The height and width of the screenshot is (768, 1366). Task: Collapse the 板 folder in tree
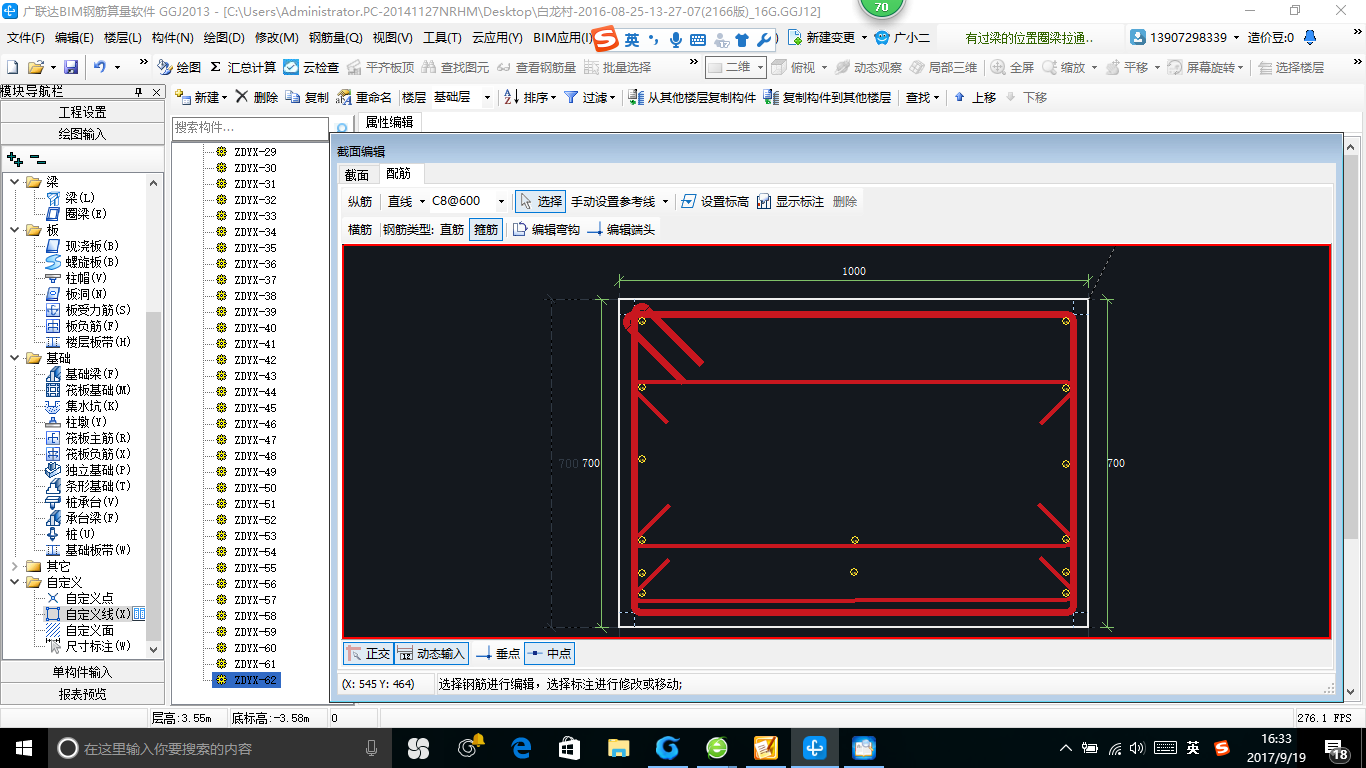pos(15,230)
